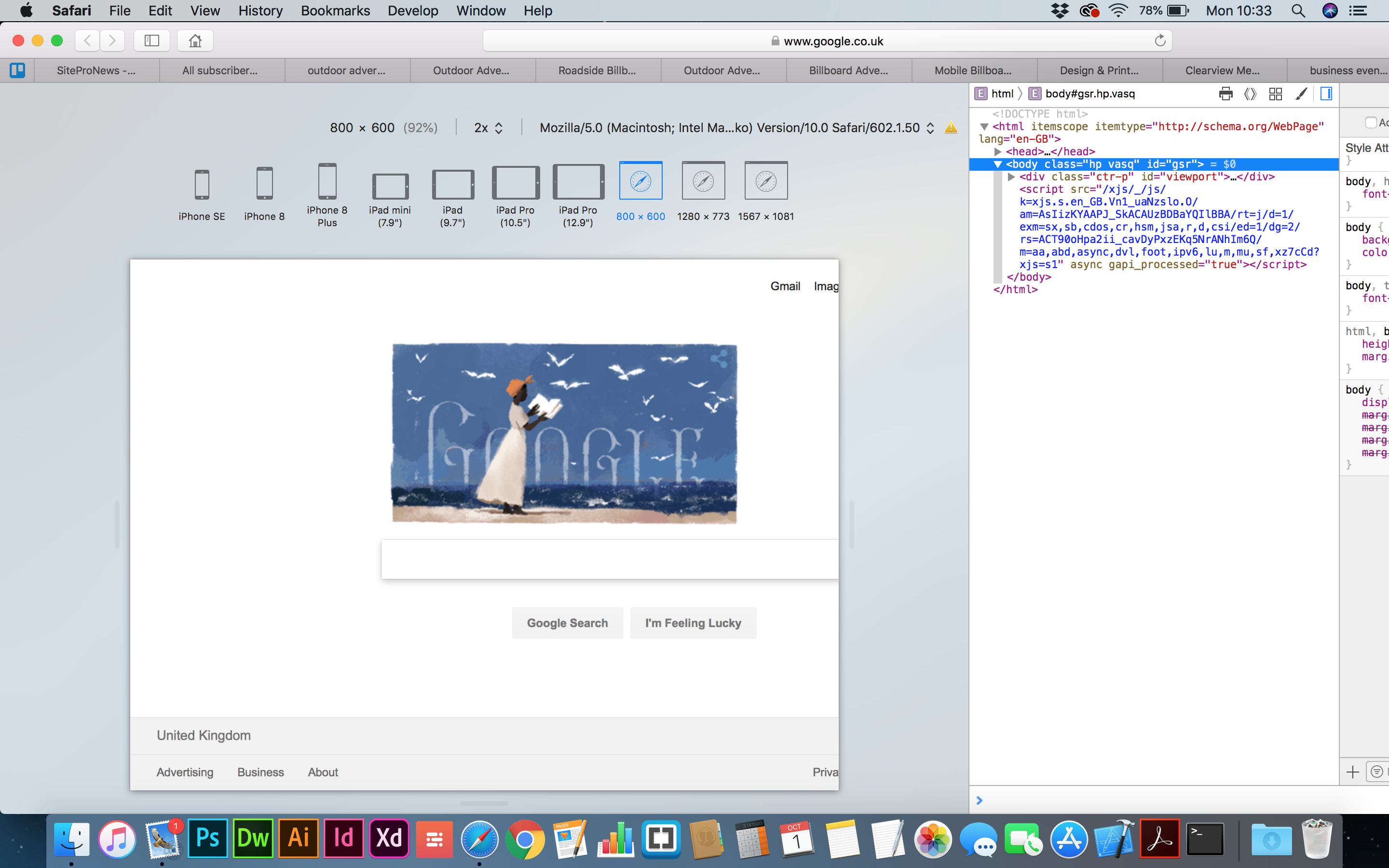Image resolution: width=1389 pixels, height=868 pixels.
Task: Hide the details sidebar panel icon
Action: 1326,94
